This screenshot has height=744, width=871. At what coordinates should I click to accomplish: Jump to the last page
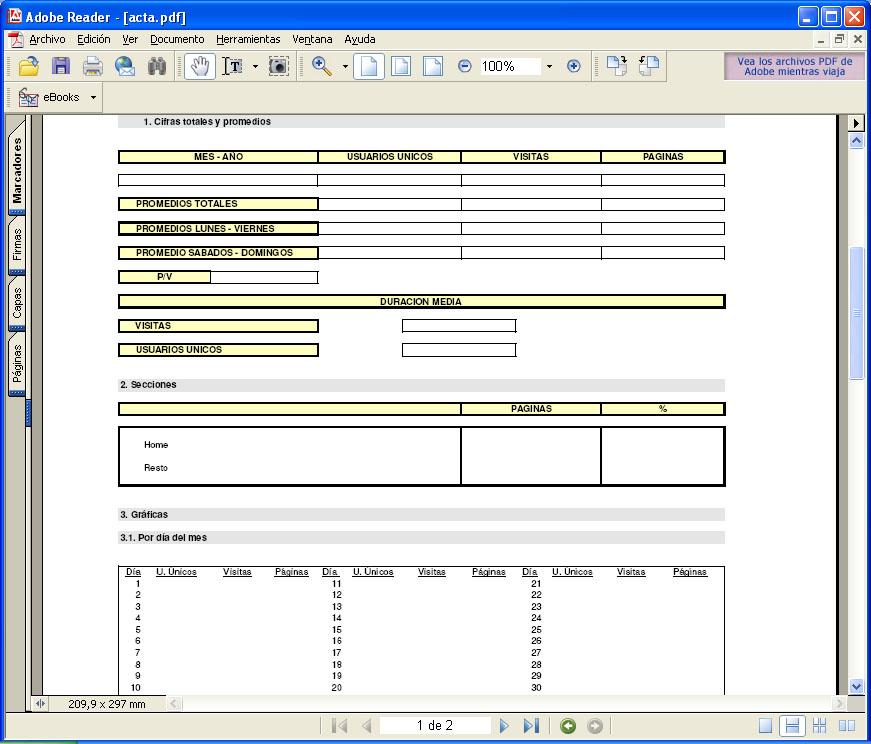[x=531, y=726]
